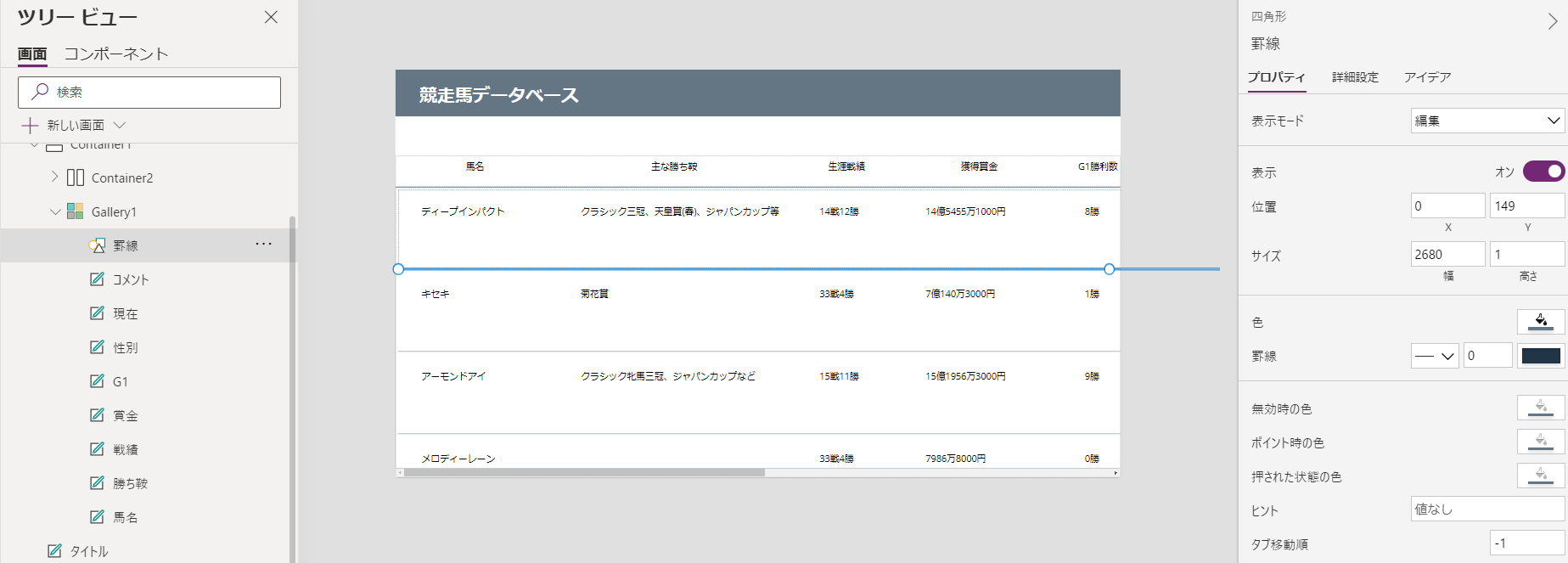The width and height of the screenshot is (1568, 563).
Task: Click the 馬名 column header
Action: pyautogui.click(x=475, y=166)
